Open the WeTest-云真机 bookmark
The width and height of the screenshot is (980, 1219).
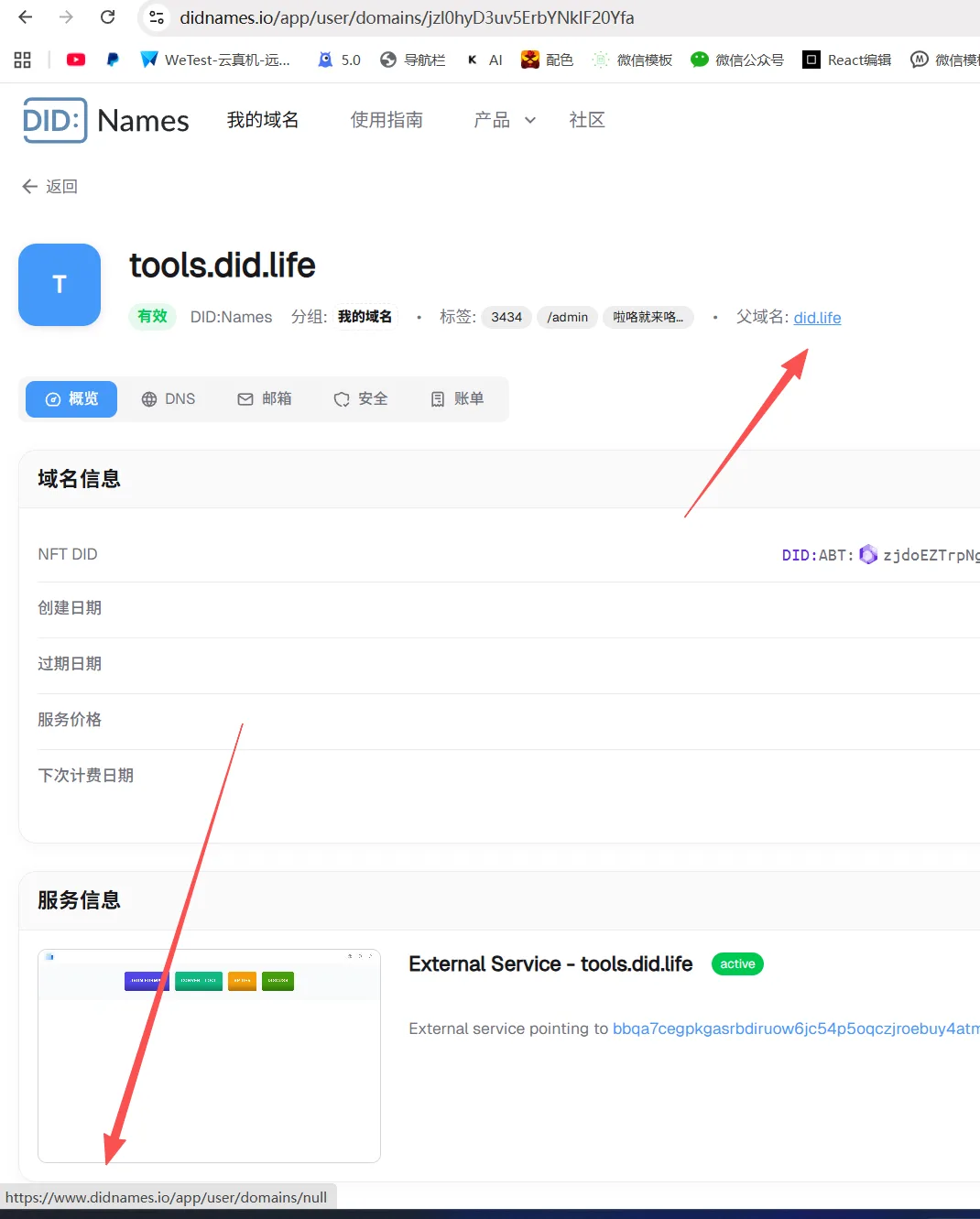215,60
